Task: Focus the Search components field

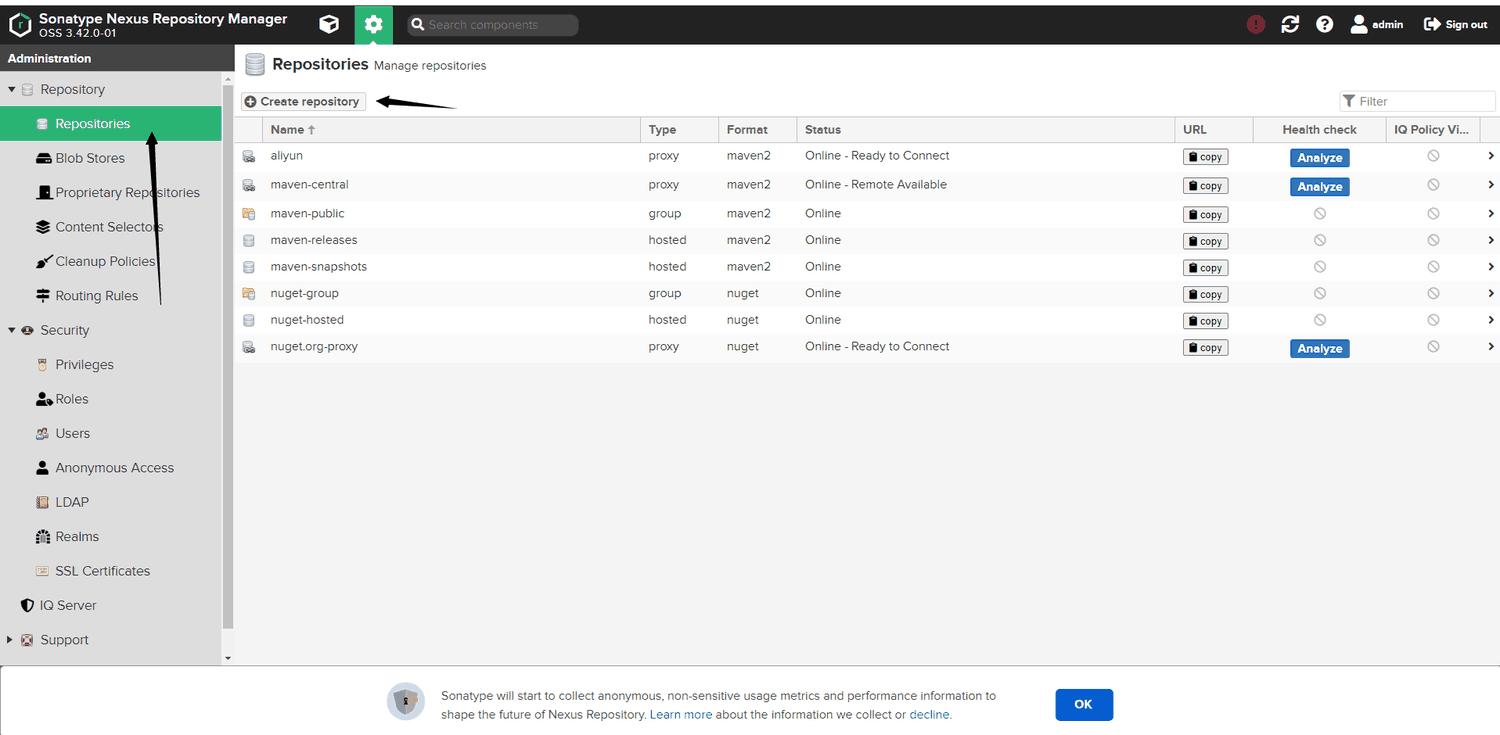Action: [492, 25]
